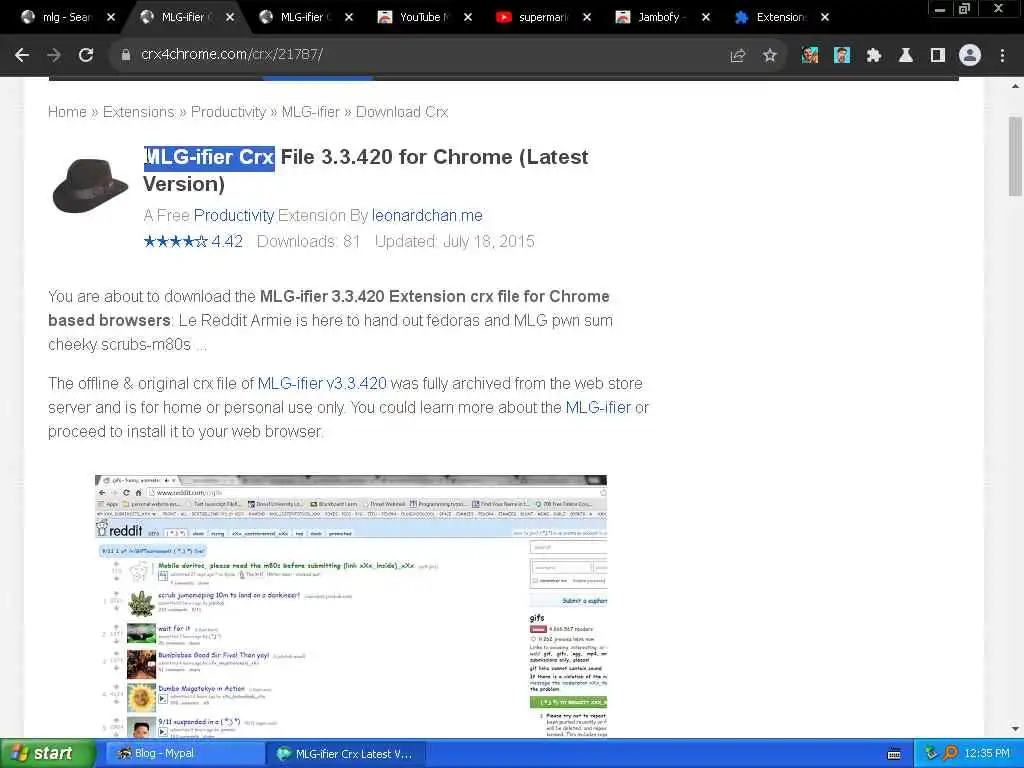This screenshot has height=768, width=1024.
Task: Close the Extensions tab
Action: tap(825, 18)
